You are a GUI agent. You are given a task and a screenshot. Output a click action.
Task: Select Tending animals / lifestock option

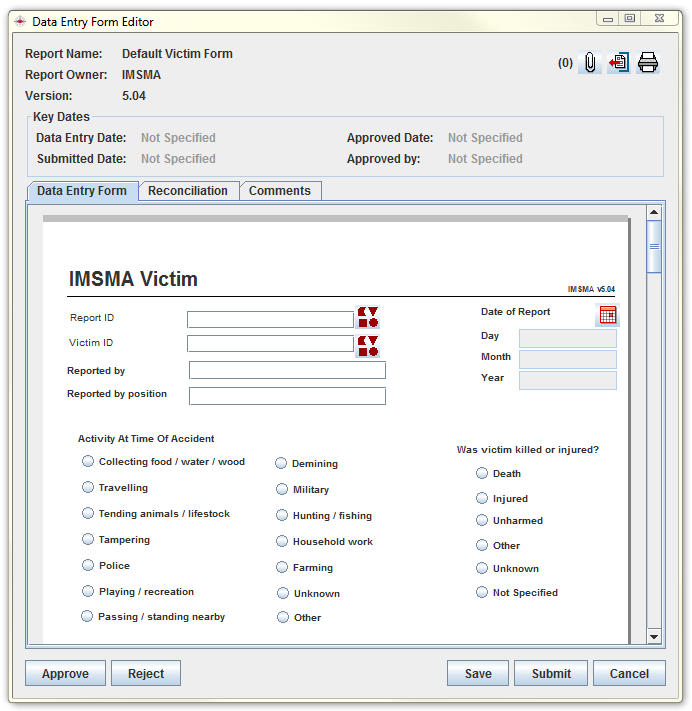tap(88, 513)
